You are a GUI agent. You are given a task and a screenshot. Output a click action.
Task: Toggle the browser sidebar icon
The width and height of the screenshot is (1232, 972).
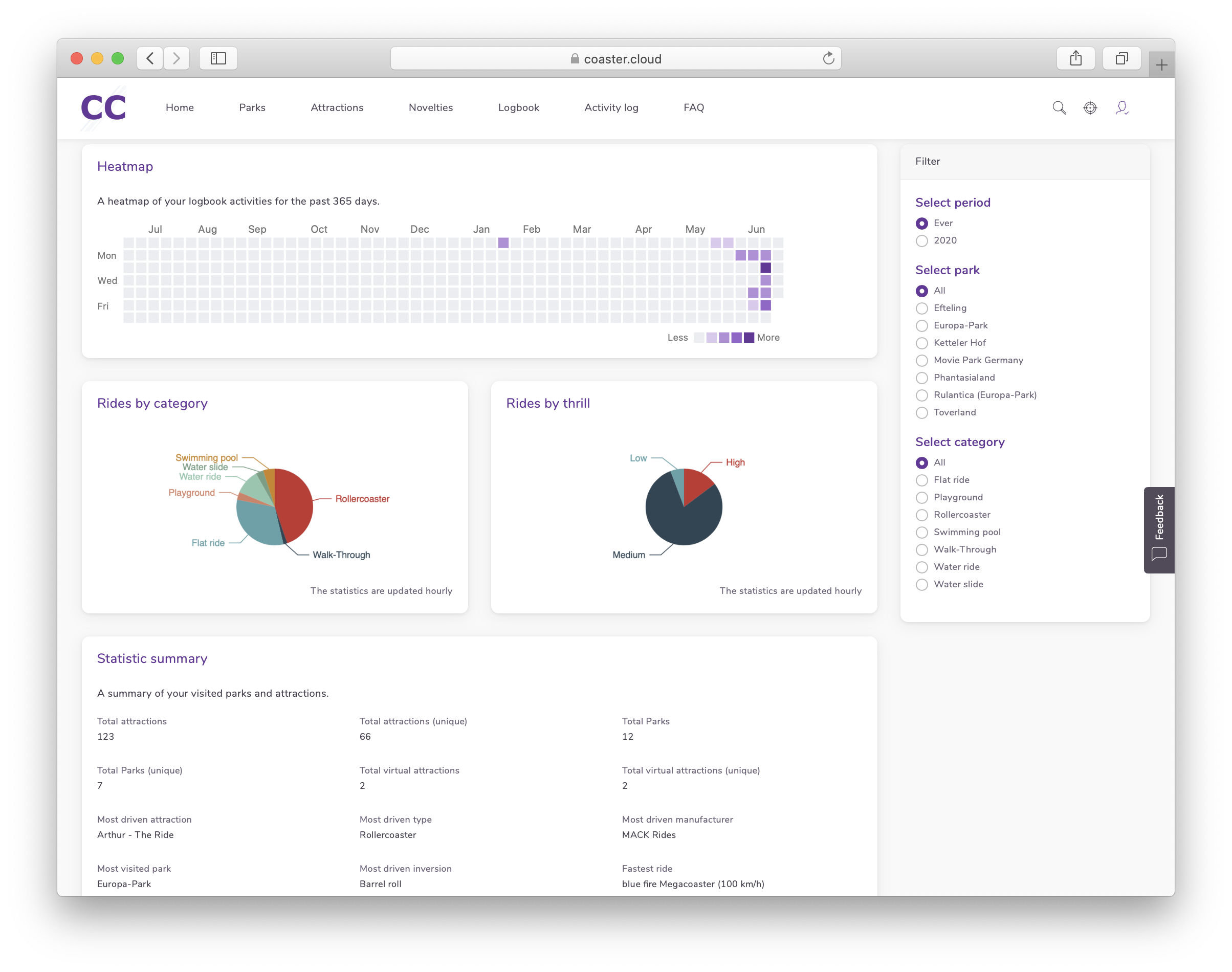pos(218,58)
